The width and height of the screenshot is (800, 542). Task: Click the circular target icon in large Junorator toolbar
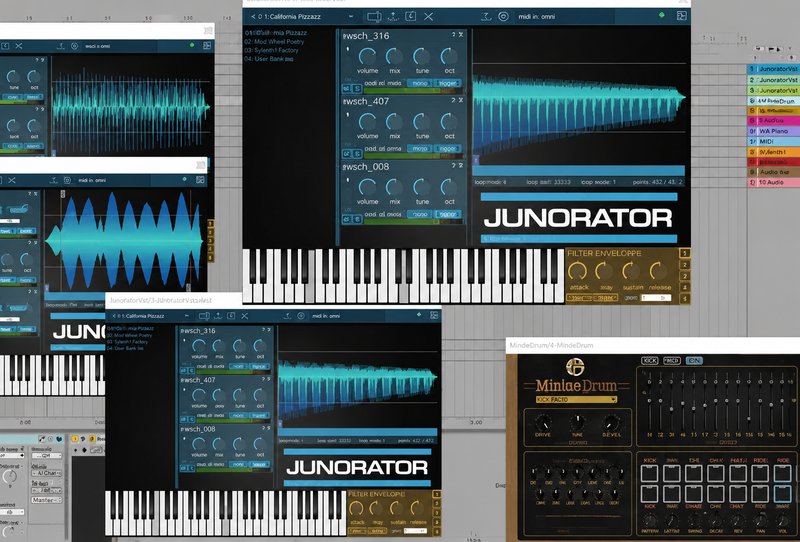pos(503,16)
